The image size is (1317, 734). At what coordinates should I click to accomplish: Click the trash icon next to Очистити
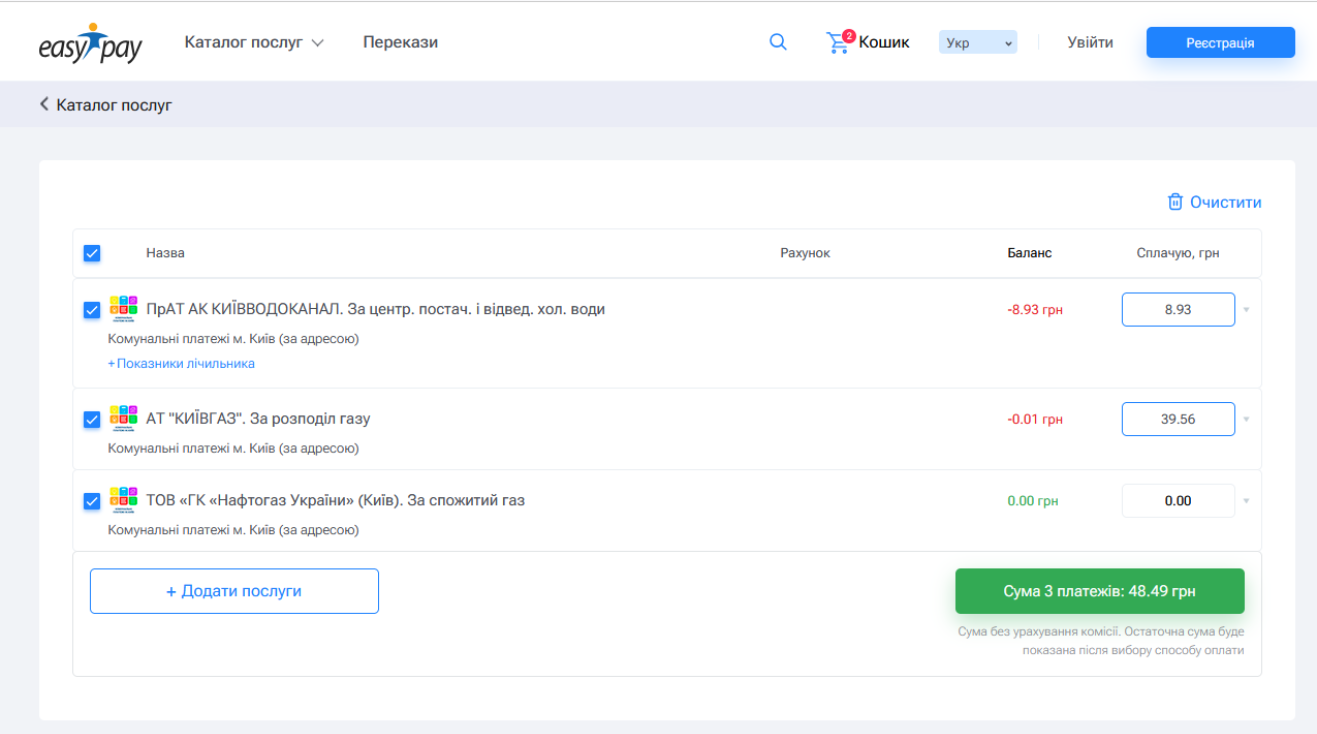pos(1175,202)
